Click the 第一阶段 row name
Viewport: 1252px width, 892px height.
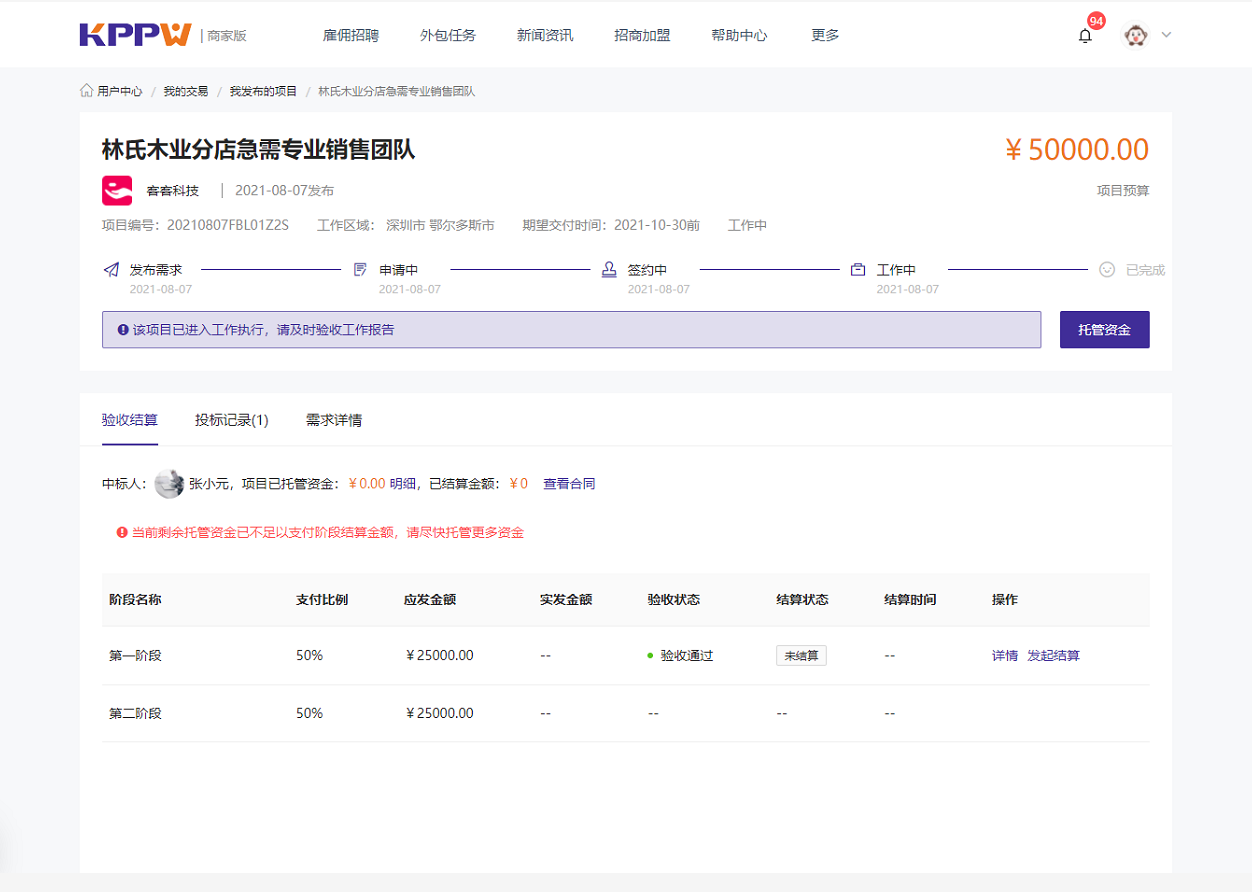pyautogui.click(x=135, y=656)
